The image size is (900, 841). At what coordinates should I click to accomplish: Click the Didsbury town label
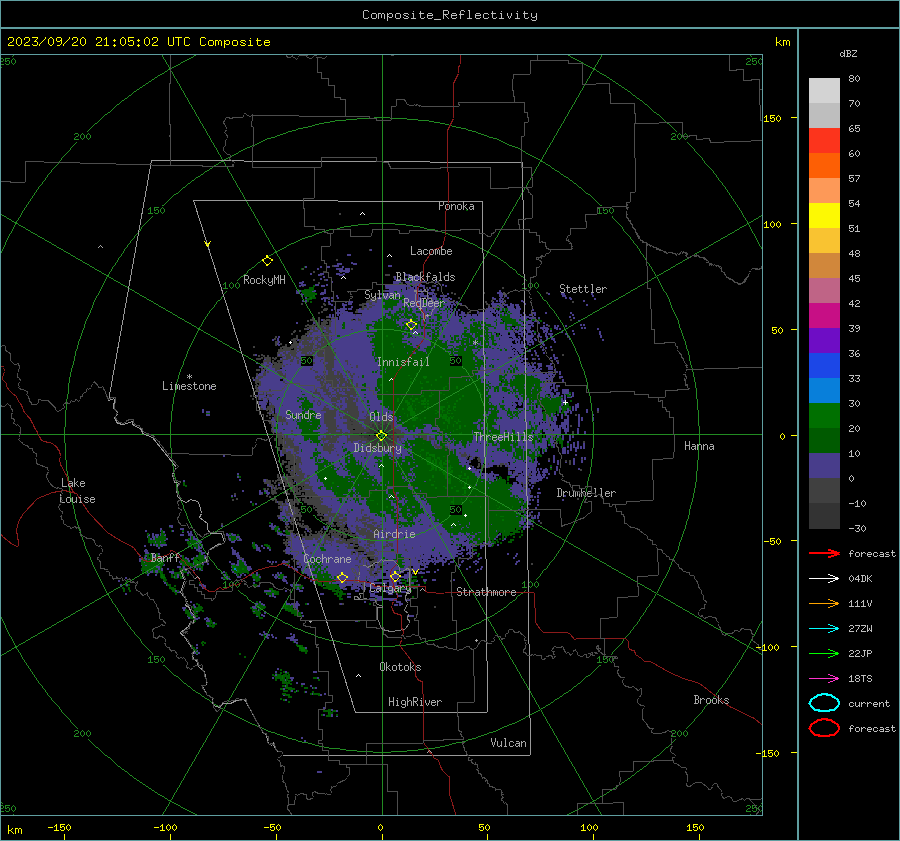click(x=378, y=448)
